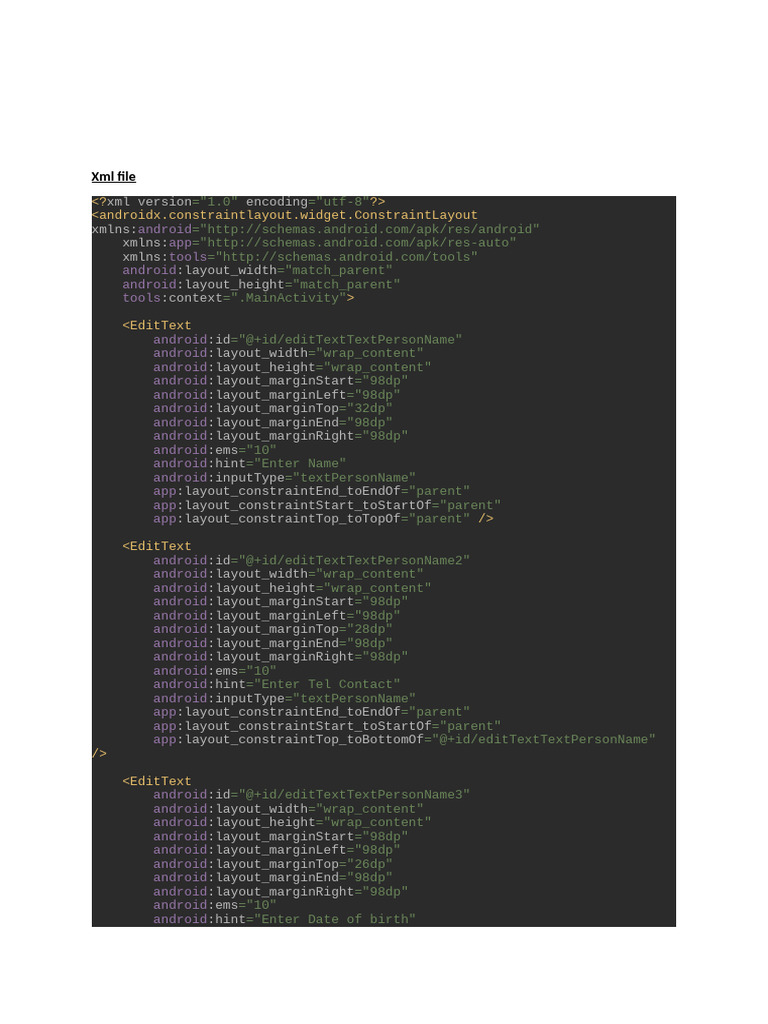Click the second EditText opening tag

(157, 546)
